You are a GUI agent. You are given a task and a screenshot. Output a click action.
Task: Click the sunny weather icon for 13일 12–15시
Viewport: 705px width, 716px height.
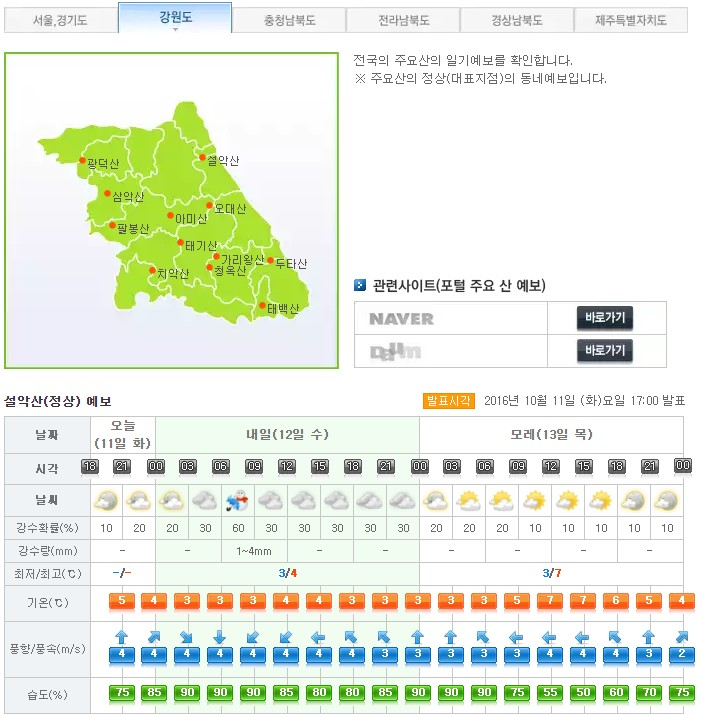tap(568, 500)
